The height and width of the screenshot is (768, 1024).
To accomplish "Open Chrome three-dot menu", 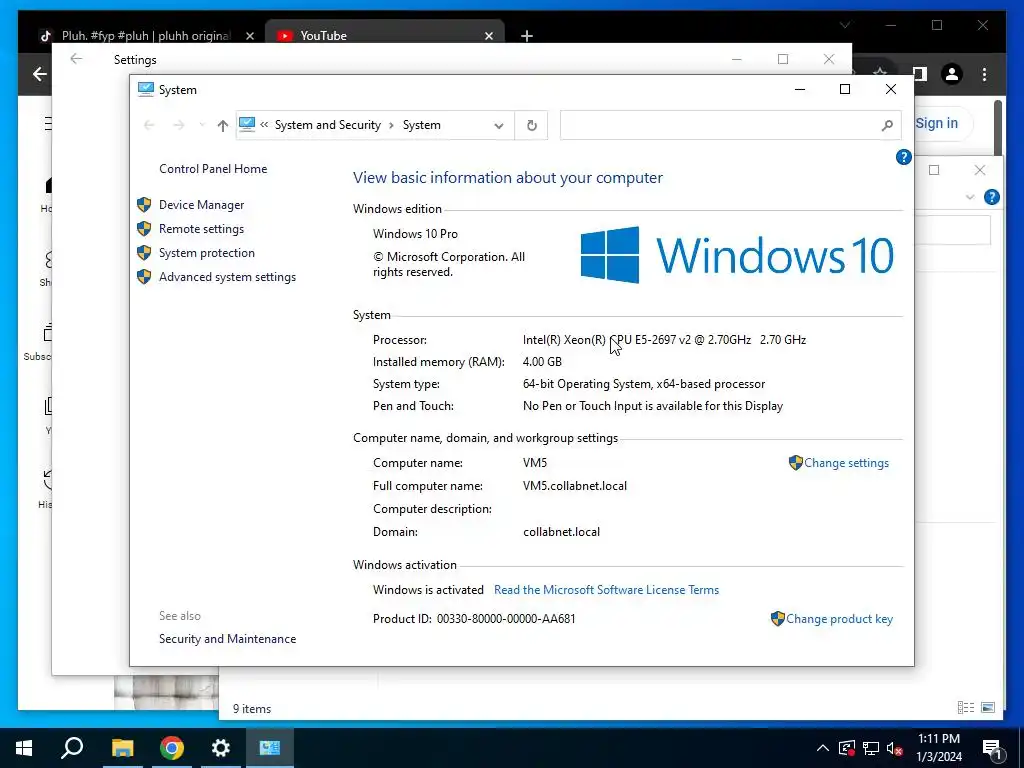I will [x=984, y=74].
